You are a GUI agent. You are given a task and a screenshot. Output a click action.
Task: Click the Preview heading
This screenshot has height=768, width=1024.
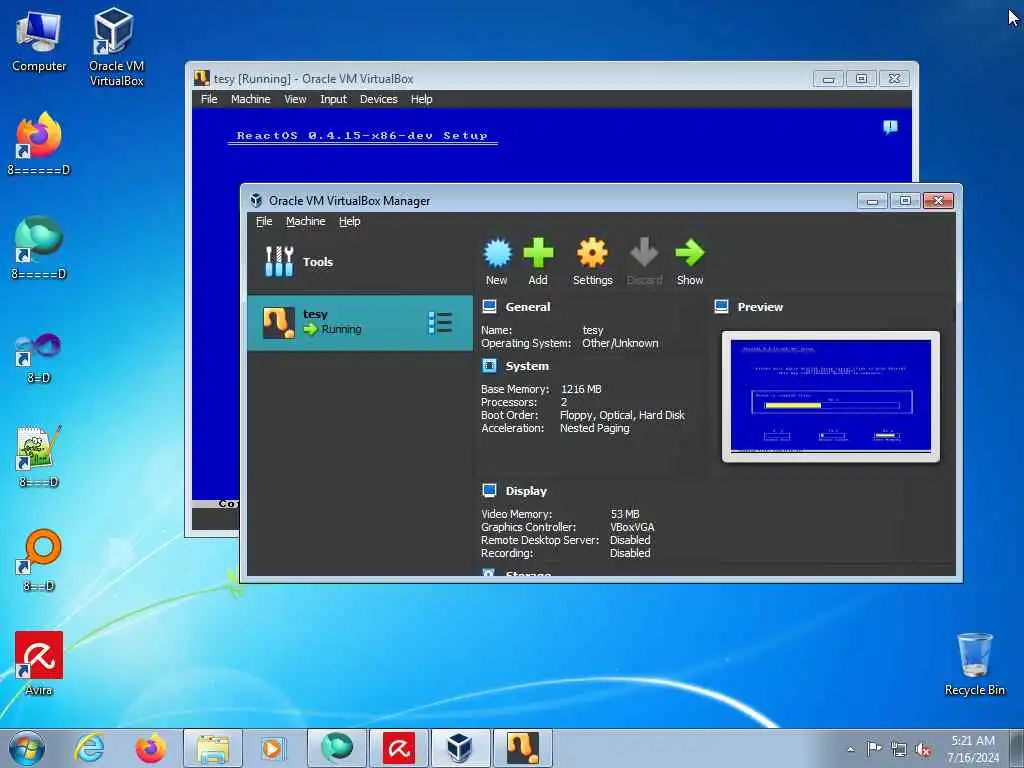[x=760, y=306]
